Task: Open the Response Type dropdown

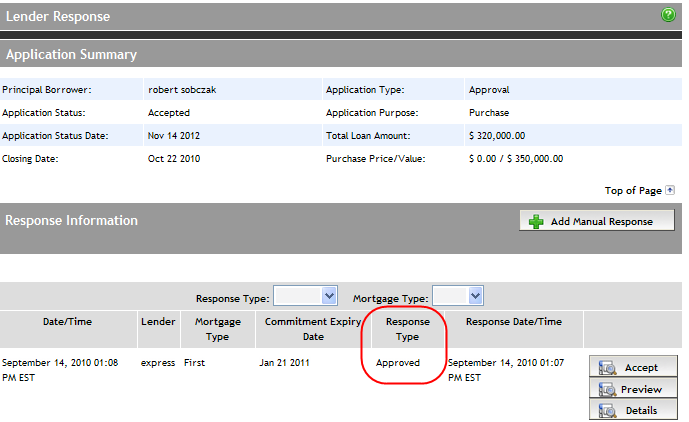Action: [x=305, y=296]
